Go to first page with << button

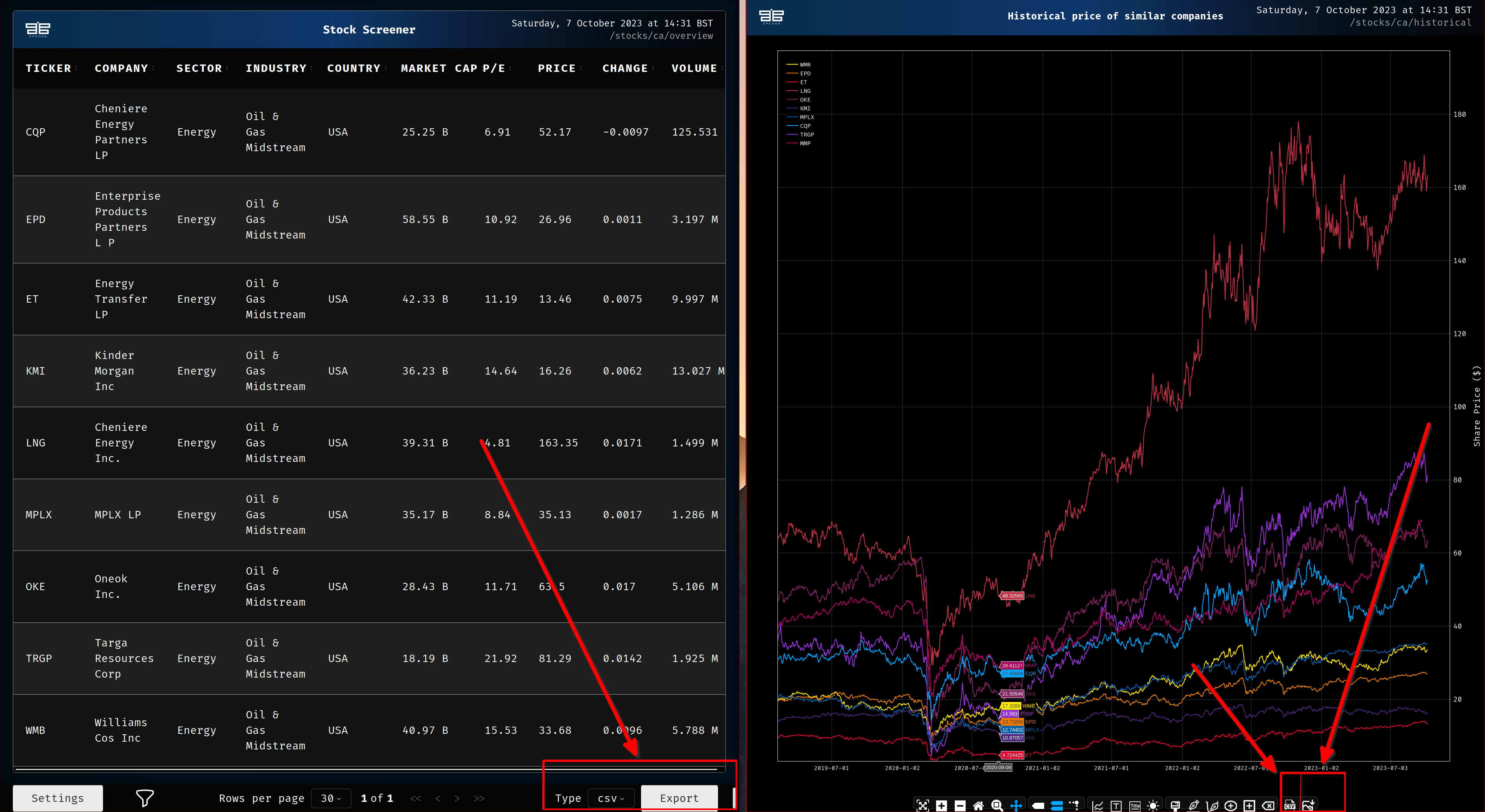coord(416,798)
